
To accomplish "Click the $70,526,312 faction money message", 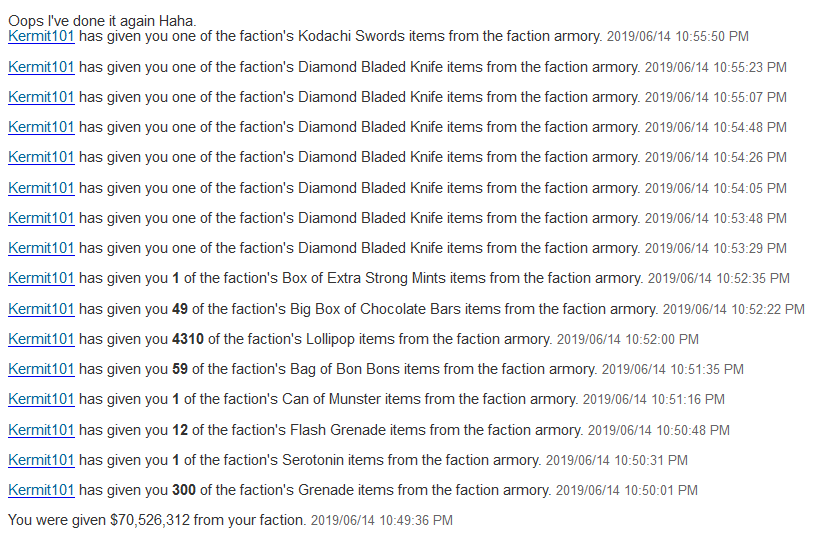I will (157, 520).
